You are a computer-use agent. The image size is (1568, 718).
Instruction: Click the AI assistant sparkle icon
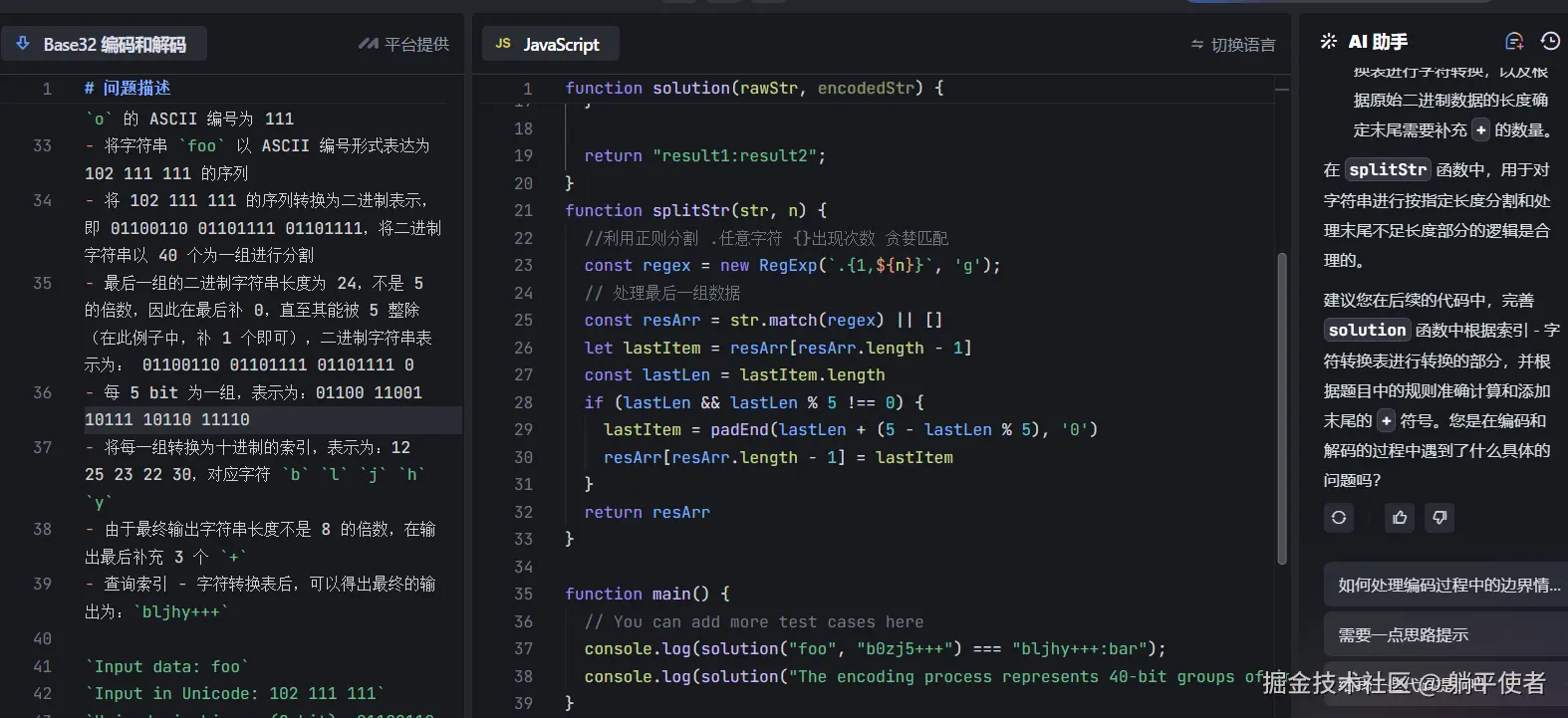click(1328, 42)
